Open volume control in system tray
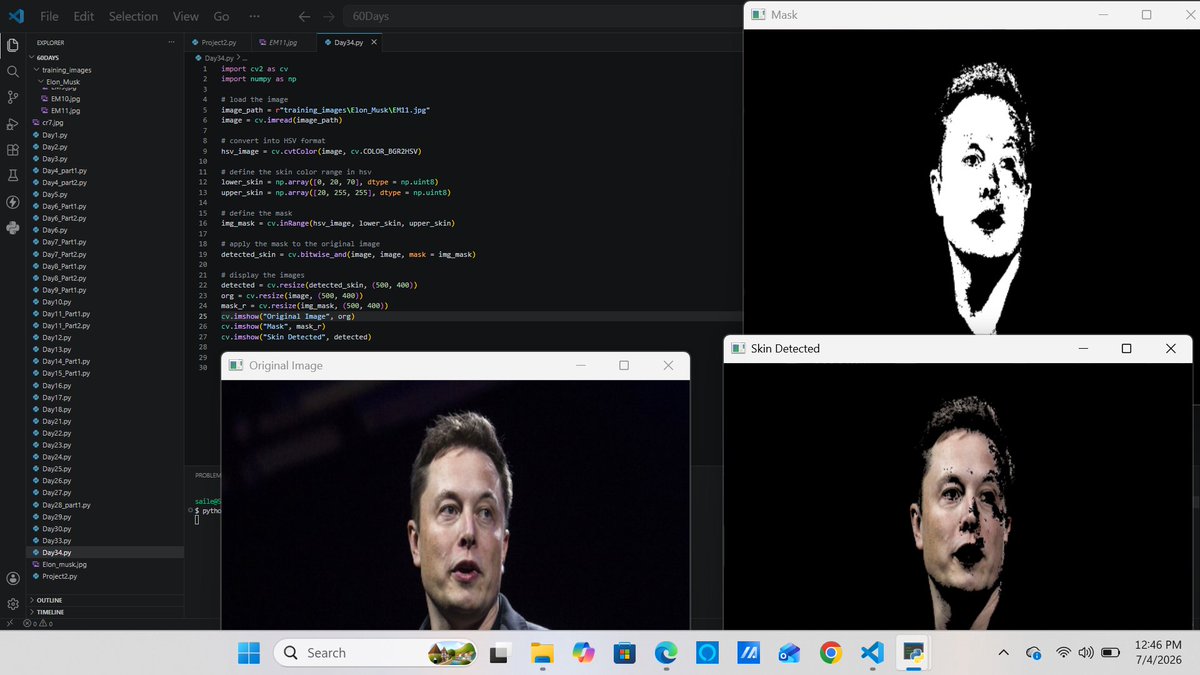1200x675 pixels. coord(1086,653)
